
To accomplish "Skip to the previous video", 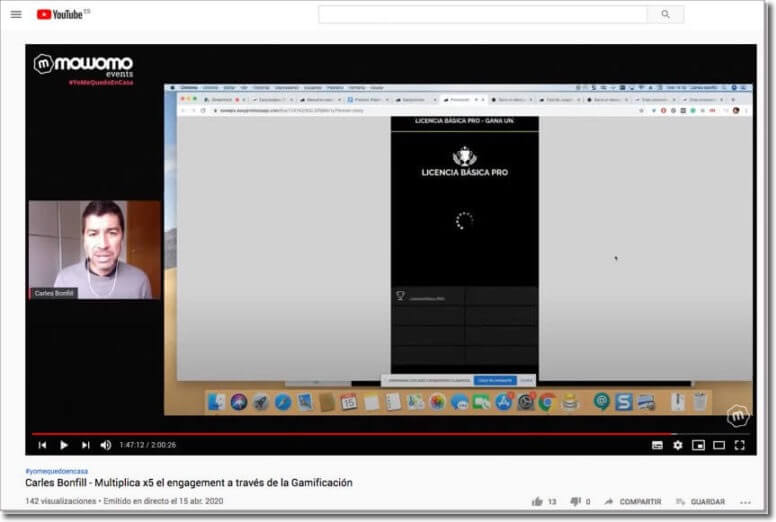I will pyautogui.click(x=43, y=445).
